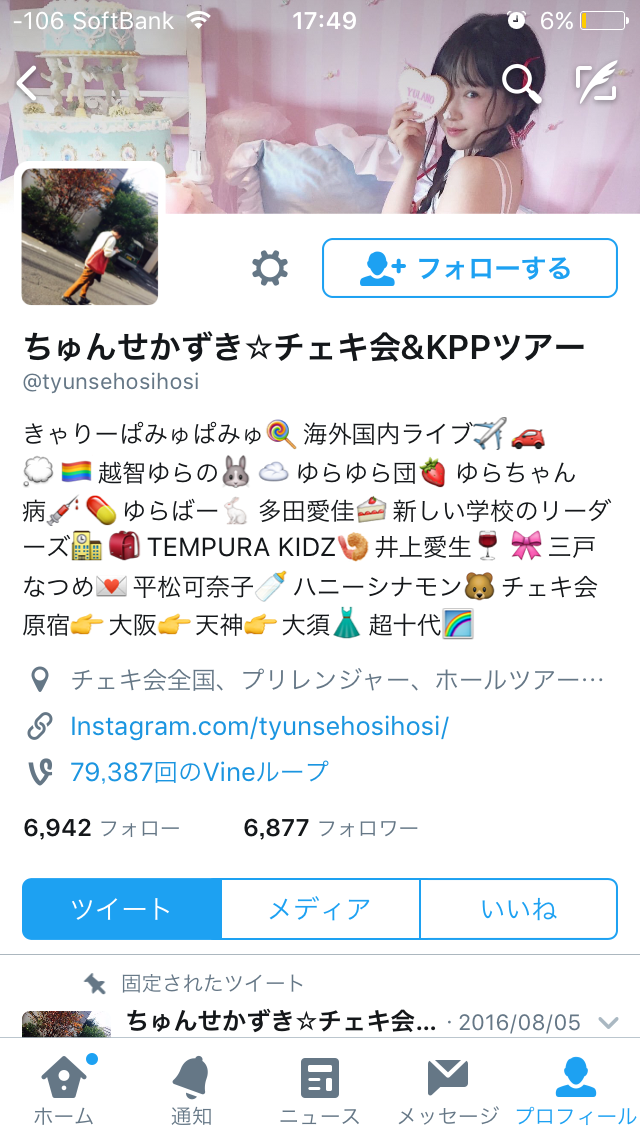Screen dimensions: 640x1136
Task: Open search with the magnifier icon
Action: pos(522,83)
